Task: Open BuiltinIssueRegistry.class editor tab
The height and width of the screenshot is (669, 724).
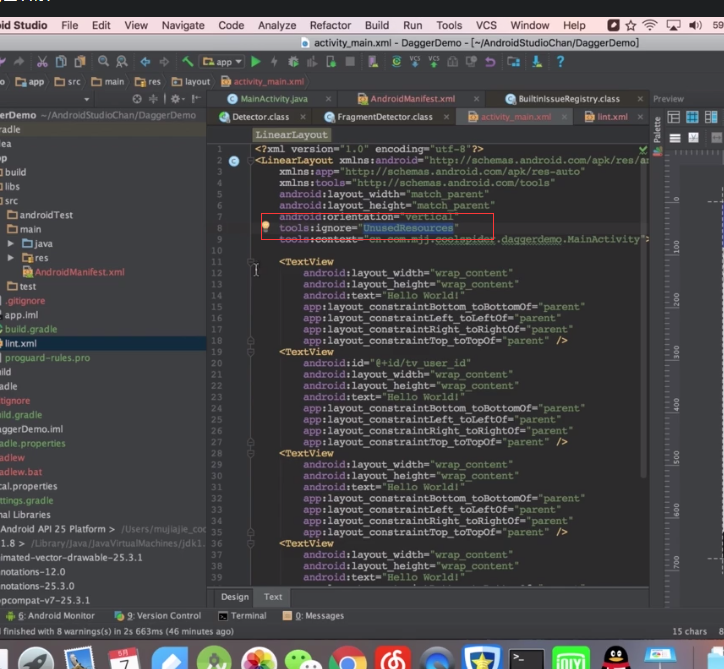Action: coord(568,99)
